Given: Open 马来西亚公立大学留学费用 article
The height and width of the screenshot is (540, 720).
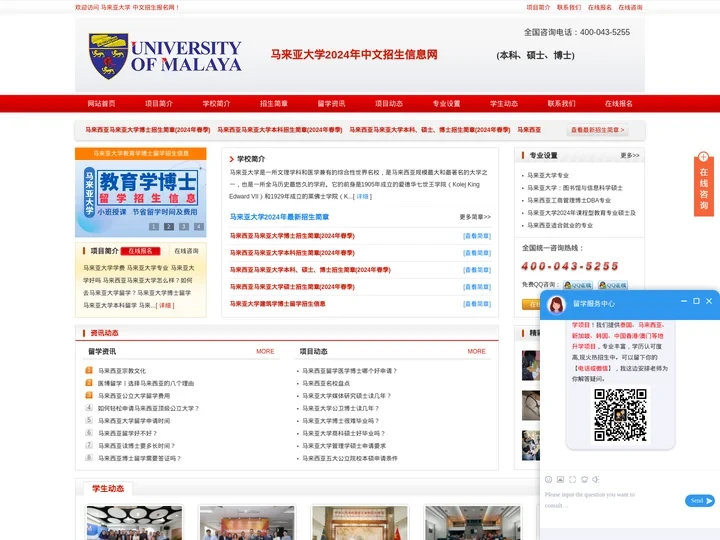Looking at the screenshot, I should click(134, 396).
